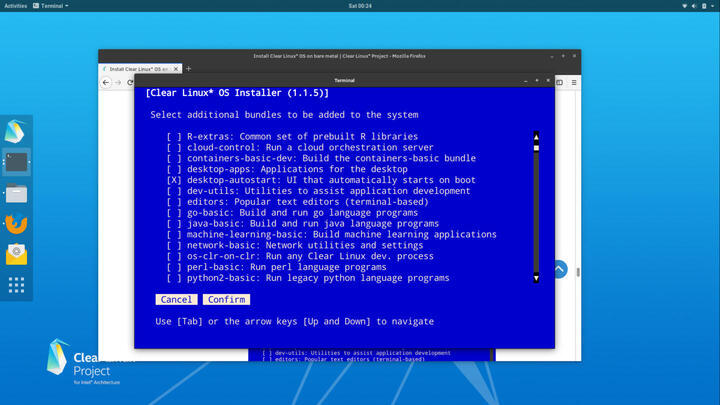Click 'Run legacy python language programs' text
This screenshot has width=720, height=405.
coord(357,278)
